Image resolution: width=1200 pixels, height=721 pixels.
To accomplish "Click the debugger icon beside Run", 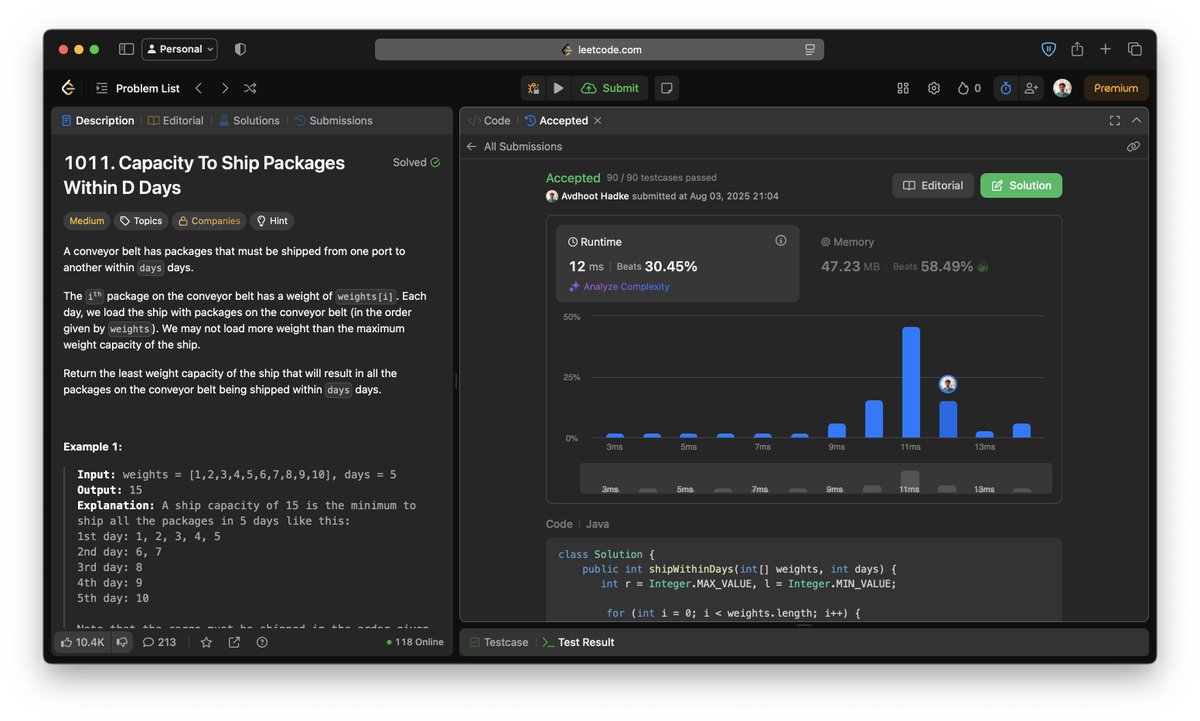I will pos(533,88).
